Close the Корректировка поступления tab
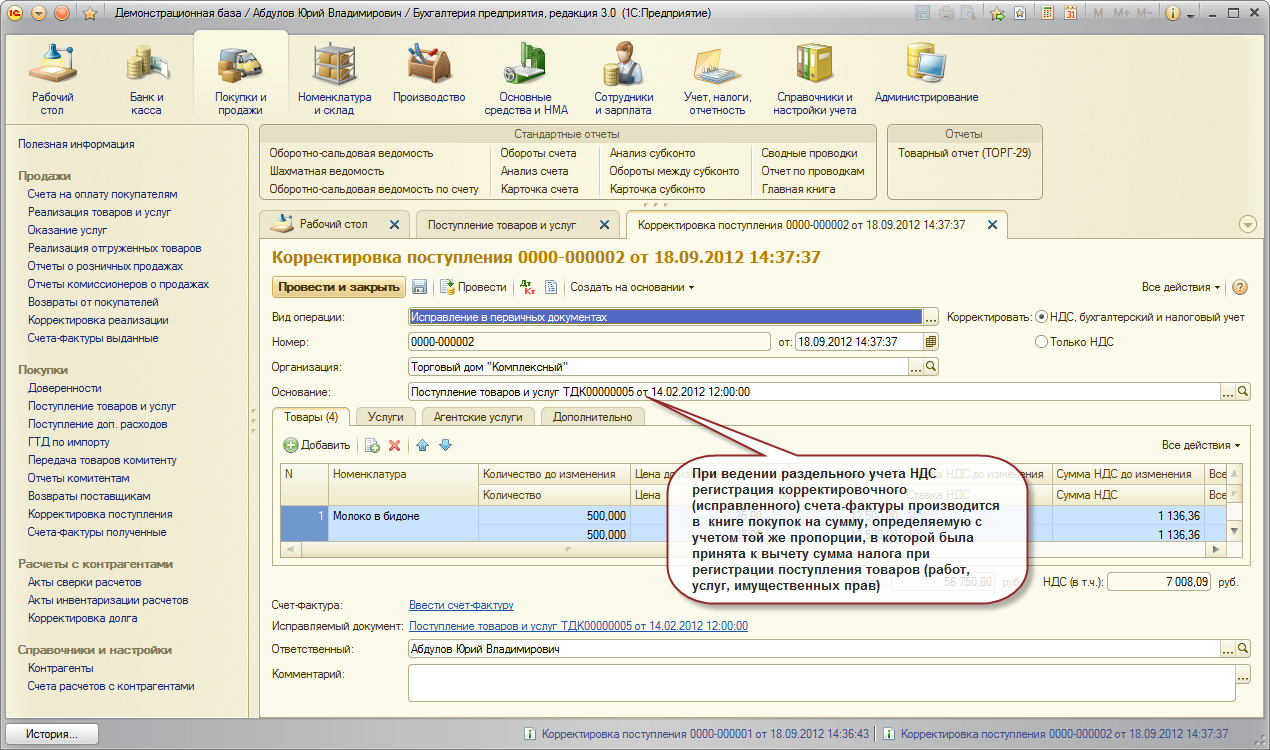This screenshot has height=750, width=1270. tap(992, 225)
